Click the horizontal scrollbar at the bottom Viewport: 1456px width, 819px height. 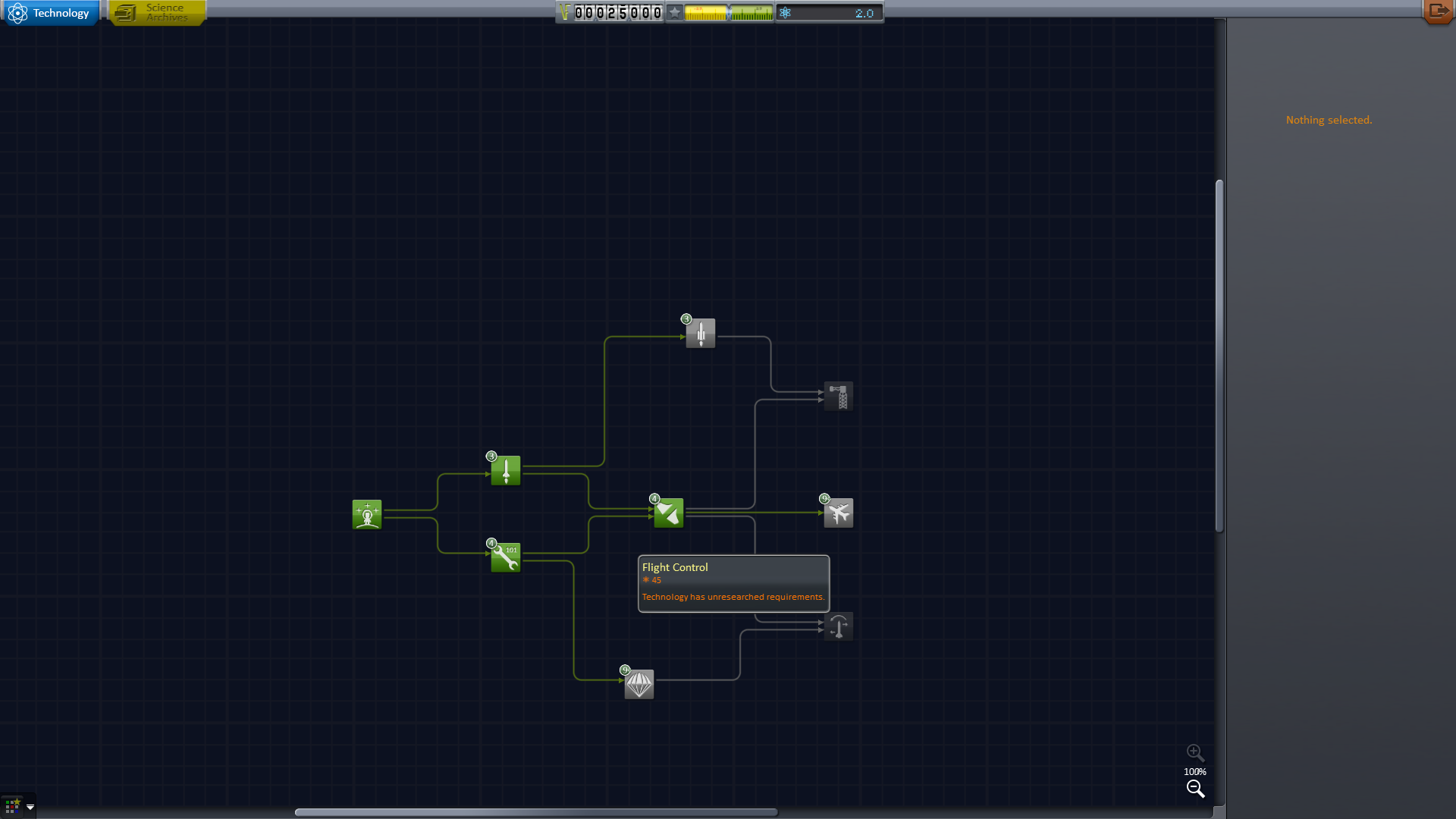(535, 812)
